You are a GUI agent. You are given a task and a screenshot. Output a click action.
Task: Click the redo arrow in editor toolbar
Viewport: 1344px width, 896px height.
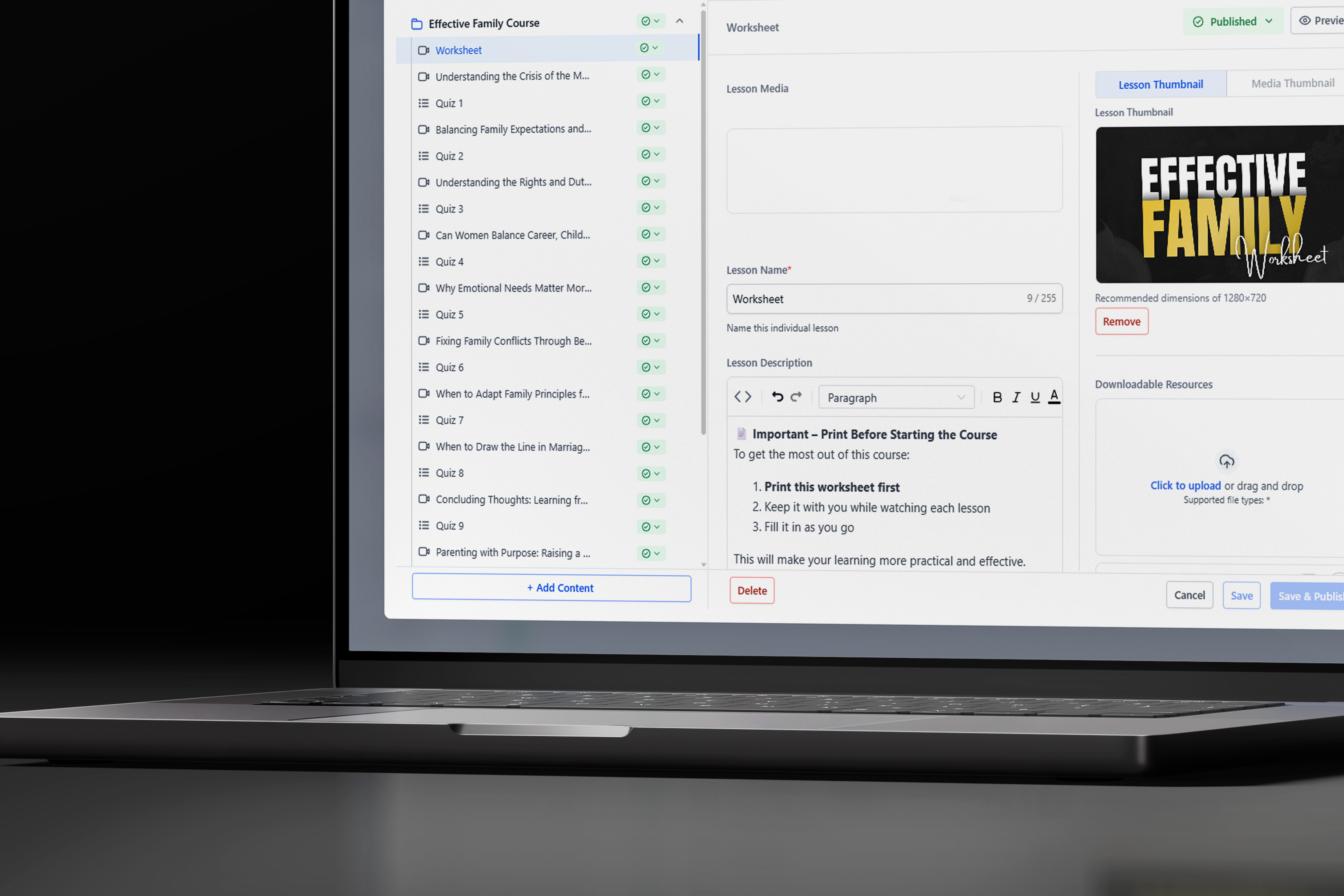click(796, 397)
